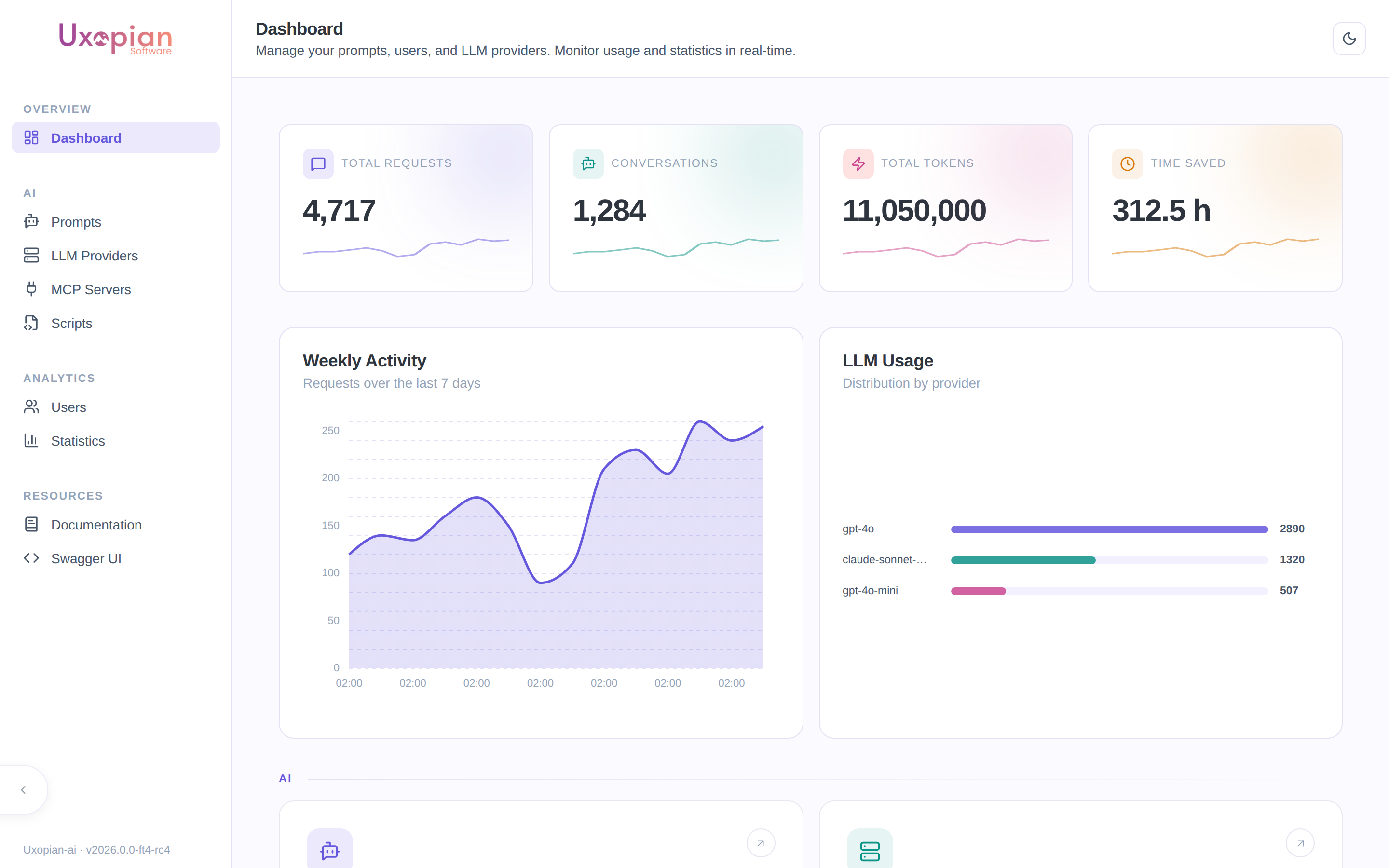The height and width of the screenshot is (868, 1389).
Task: Click the Uxopian Software logo
Action: click(115, 39)
